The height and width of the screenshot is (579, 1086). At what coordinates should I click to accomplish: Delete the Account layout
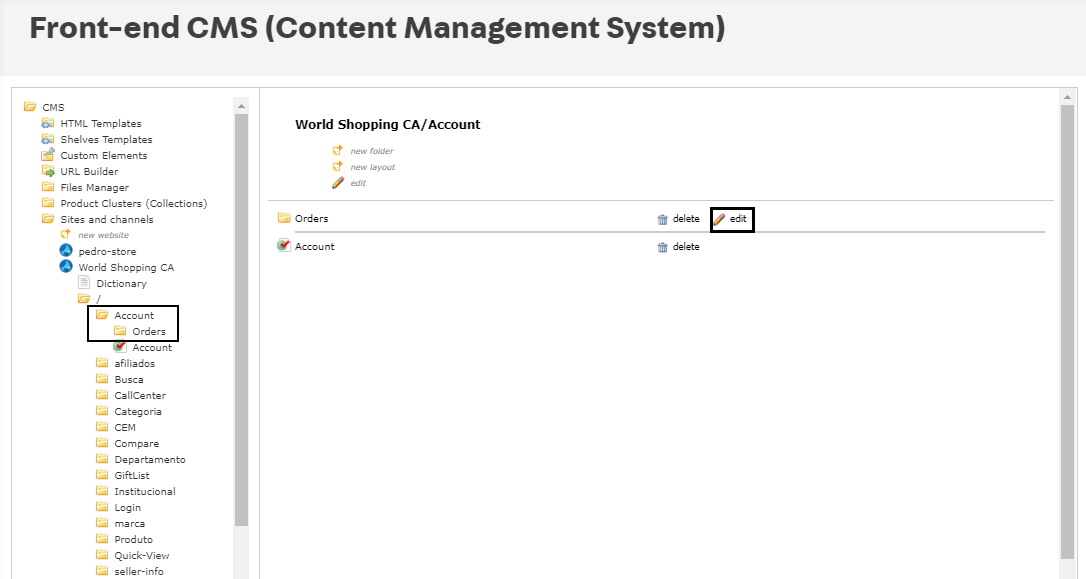(678, 246)
